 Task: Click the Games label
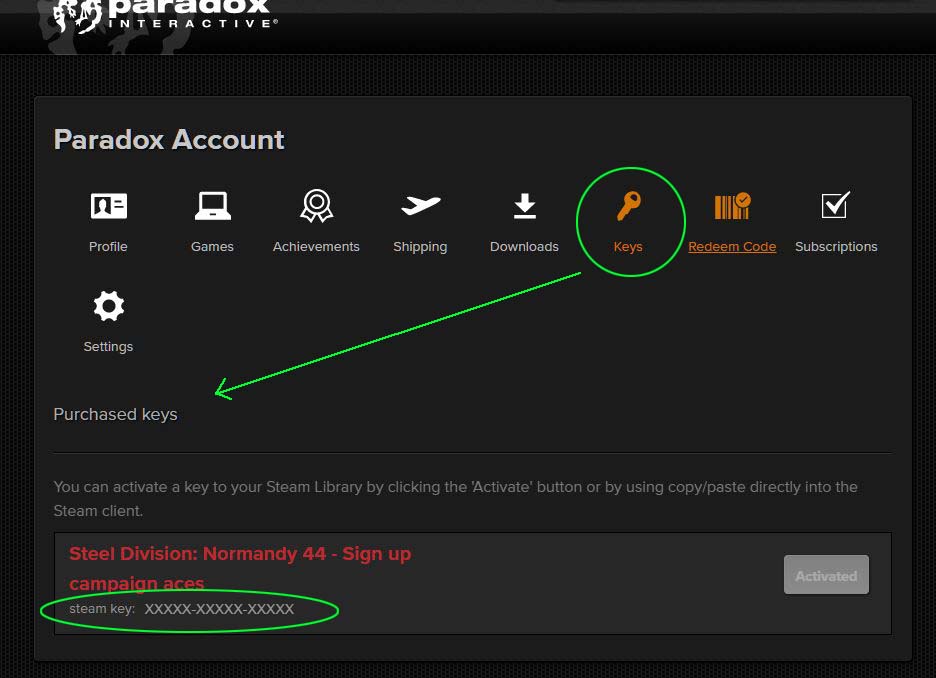coord(213,246)
